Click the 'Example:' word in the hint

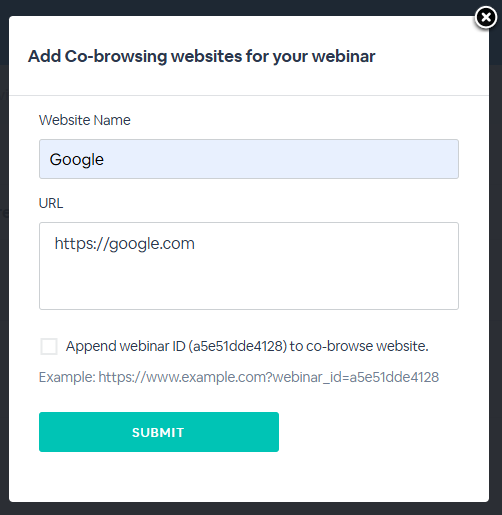[67, 377]
